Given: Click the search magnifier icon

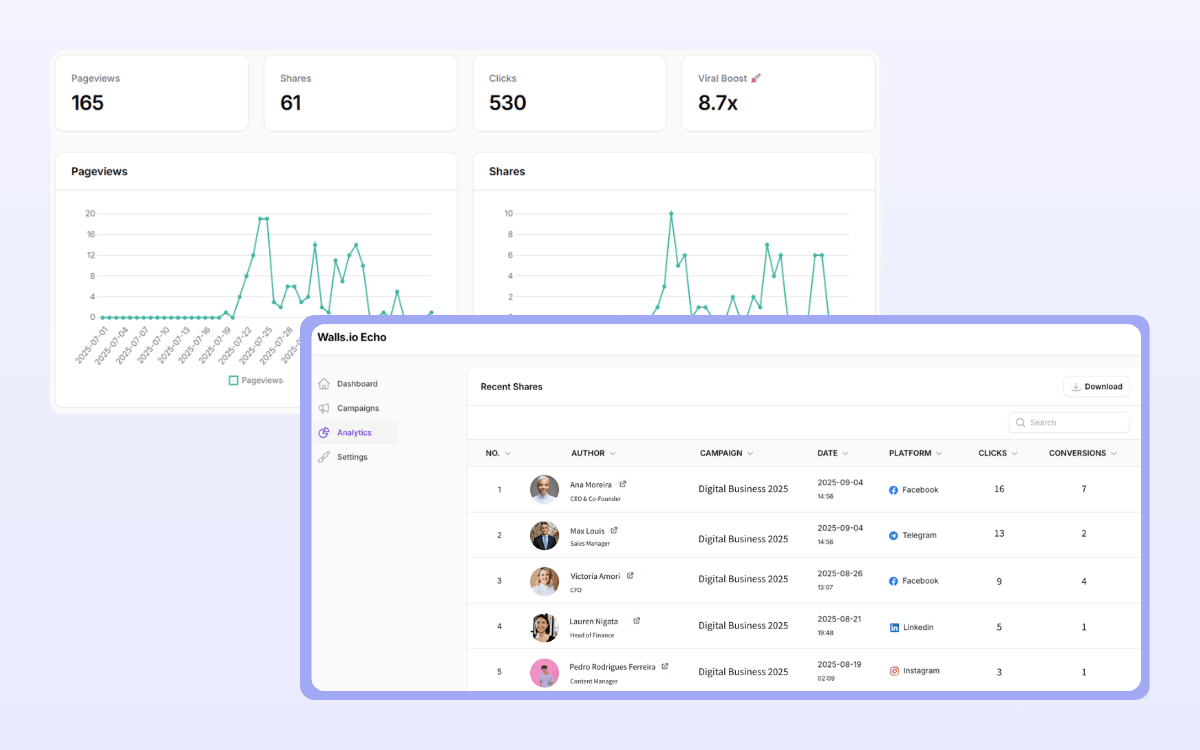Looking at the screenshot, I should tap(1021, 423).
